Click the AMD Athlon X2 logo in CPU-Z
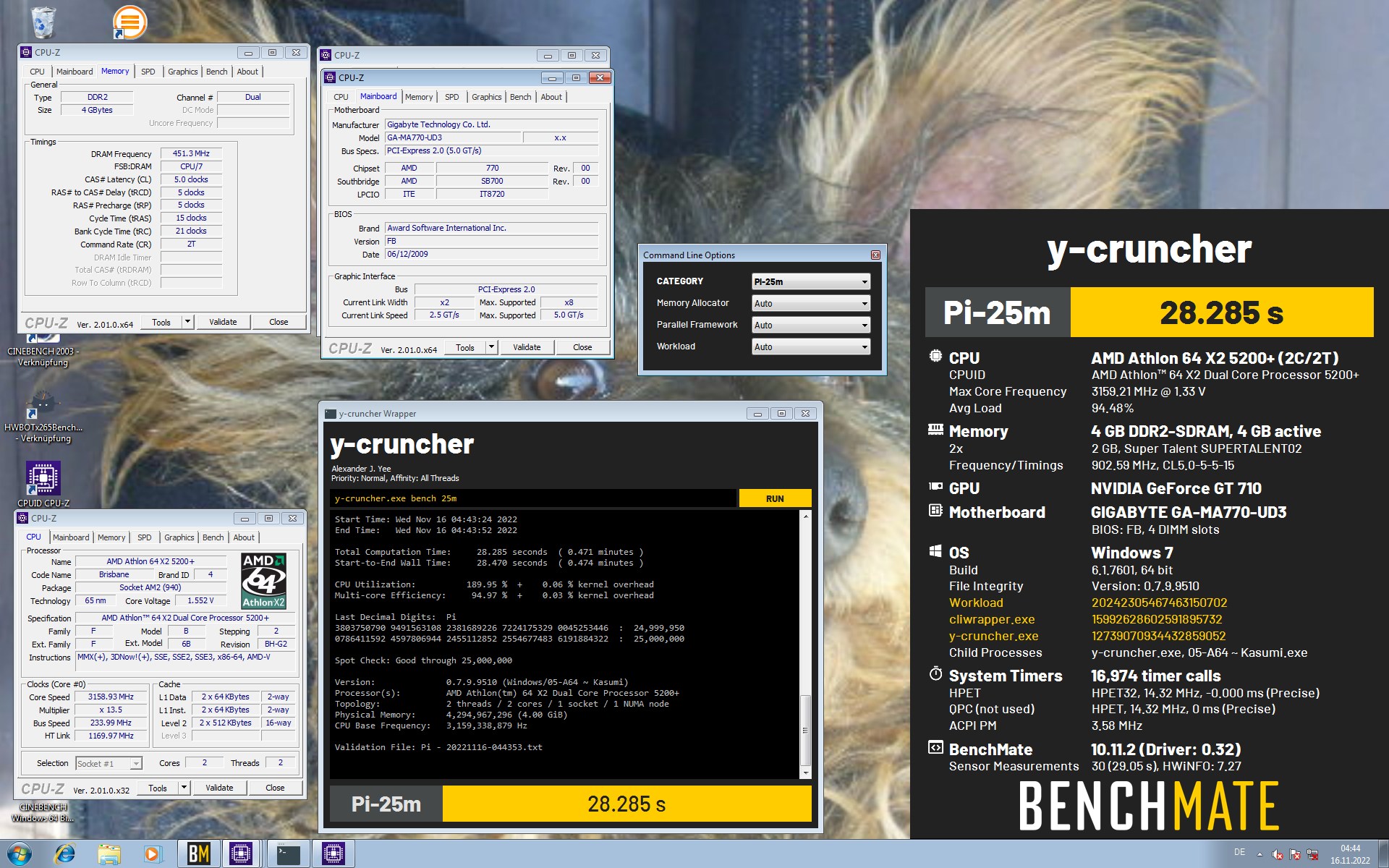 (263, 581)
